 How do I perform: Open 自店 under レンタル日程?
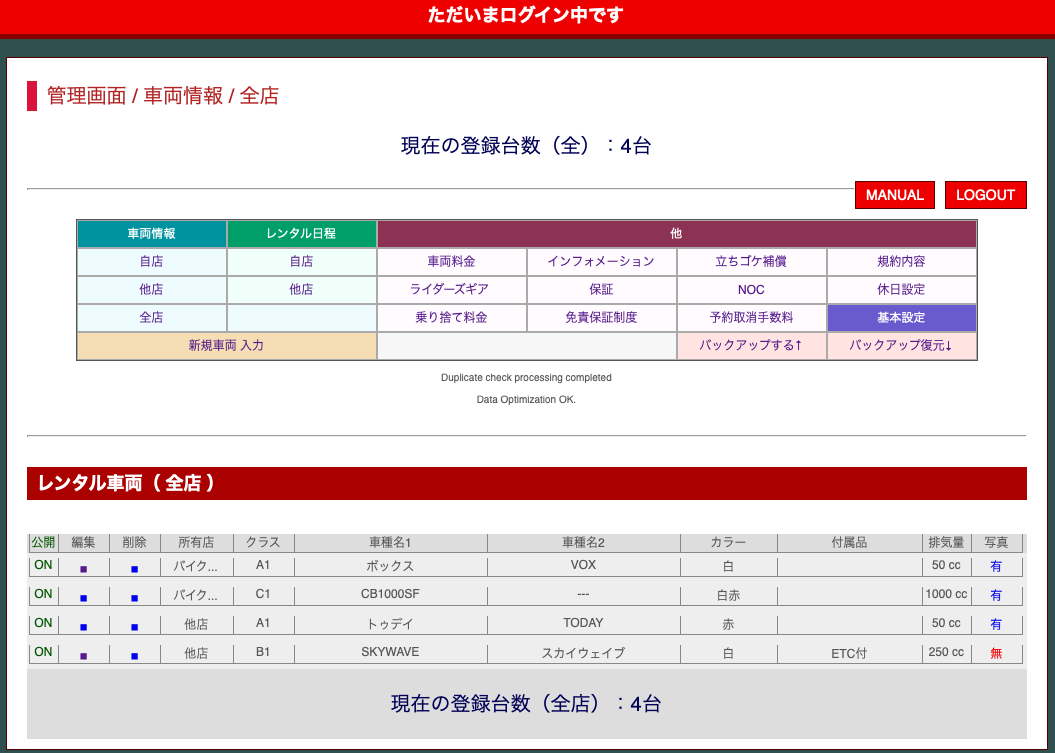pos(301,262)
